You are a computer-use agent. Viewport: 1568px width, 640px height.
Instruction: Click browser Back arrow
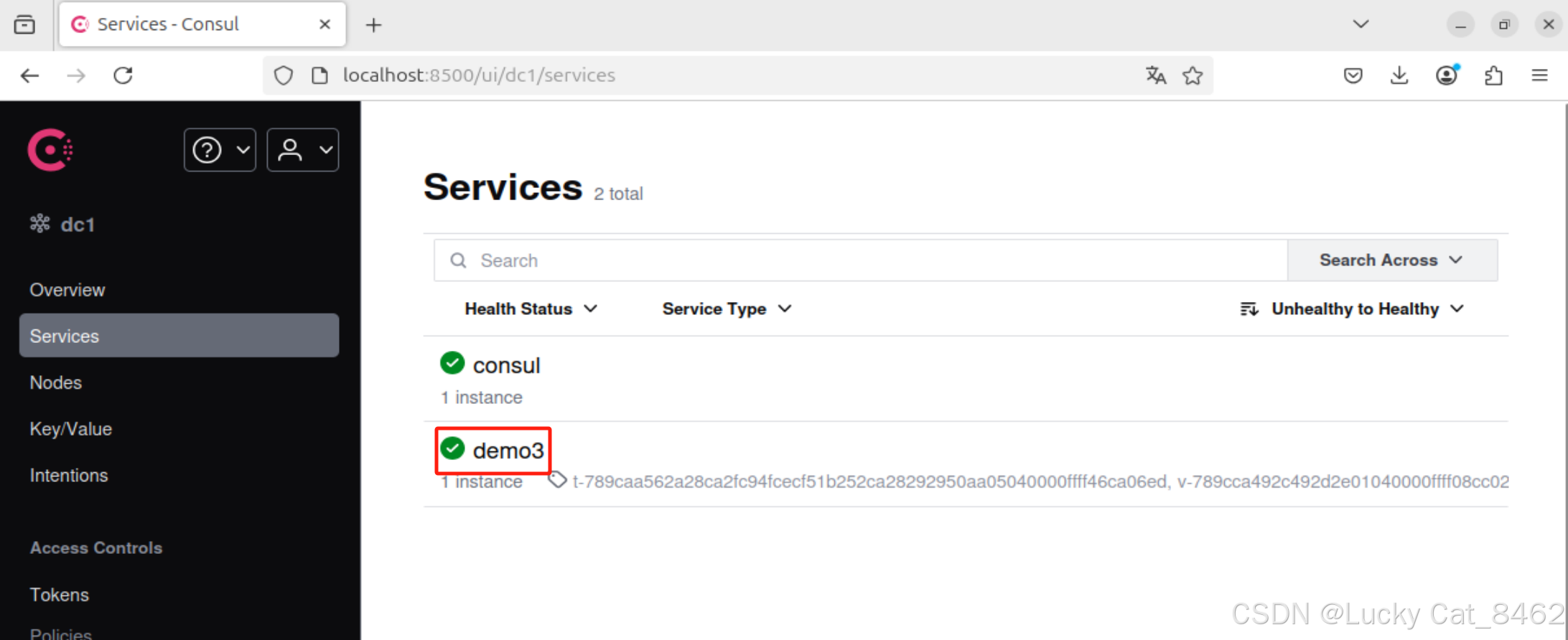(x=29, y=75)
